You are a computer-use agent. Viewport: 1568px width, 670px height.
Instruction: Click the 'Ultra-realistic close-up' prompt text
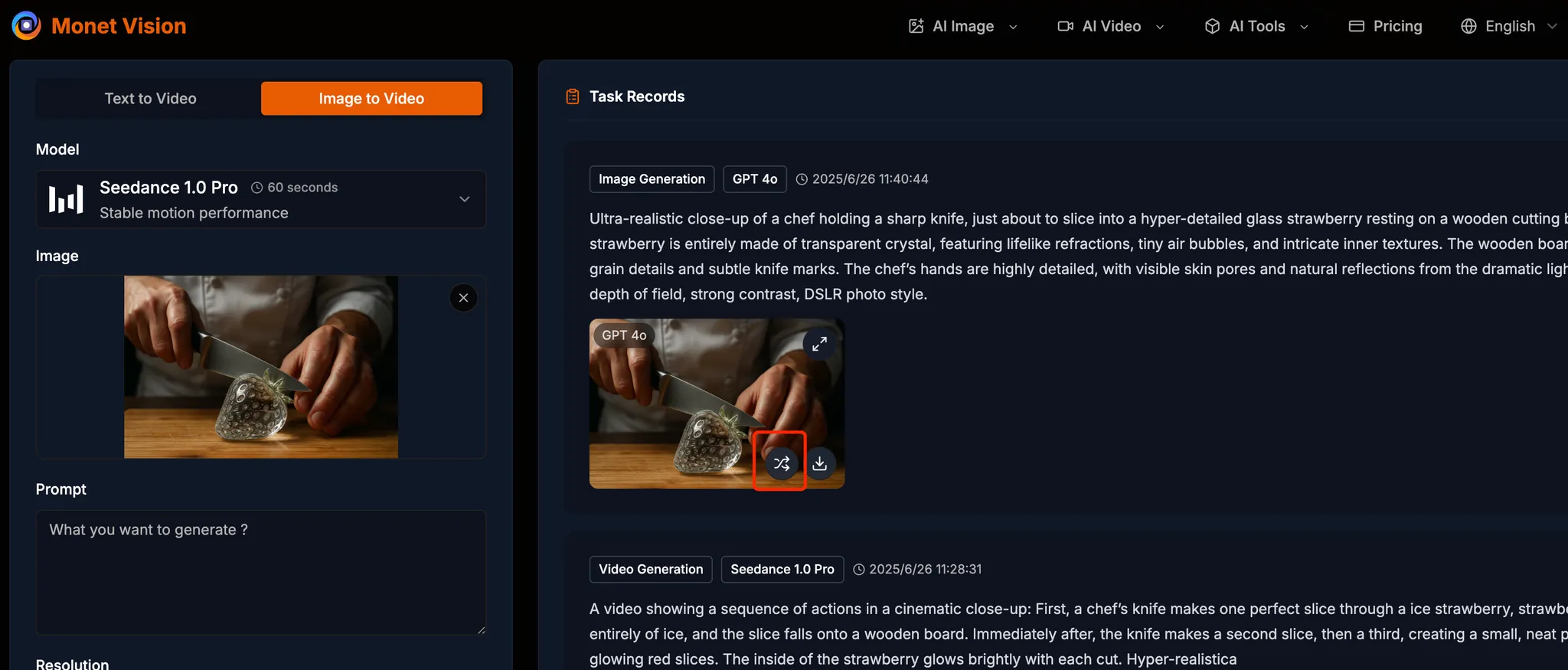1079,257
